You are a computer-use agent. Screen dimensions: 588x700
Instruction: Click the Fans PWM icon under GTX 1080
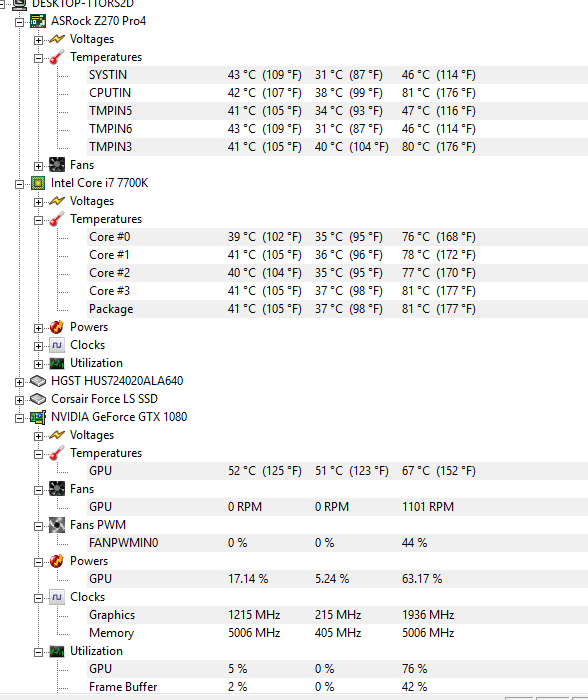[57, 525]
